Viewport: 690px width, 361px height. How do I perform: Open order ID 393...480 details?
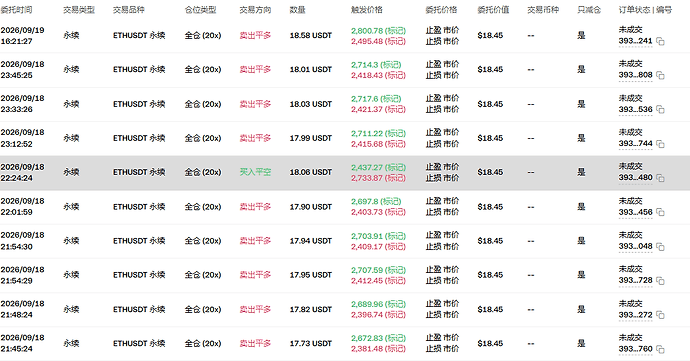(635, 178)
